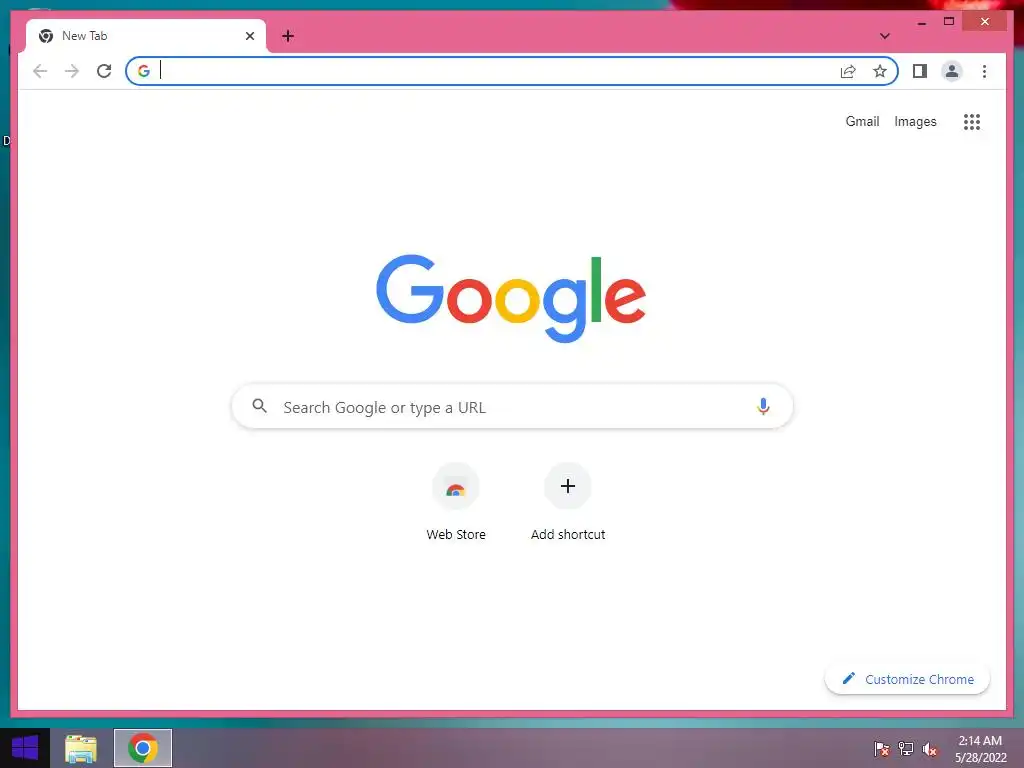This screenshot has width=1024, height=768.
Task: Go forward using the forward arrow
Action: pos(72,71)
